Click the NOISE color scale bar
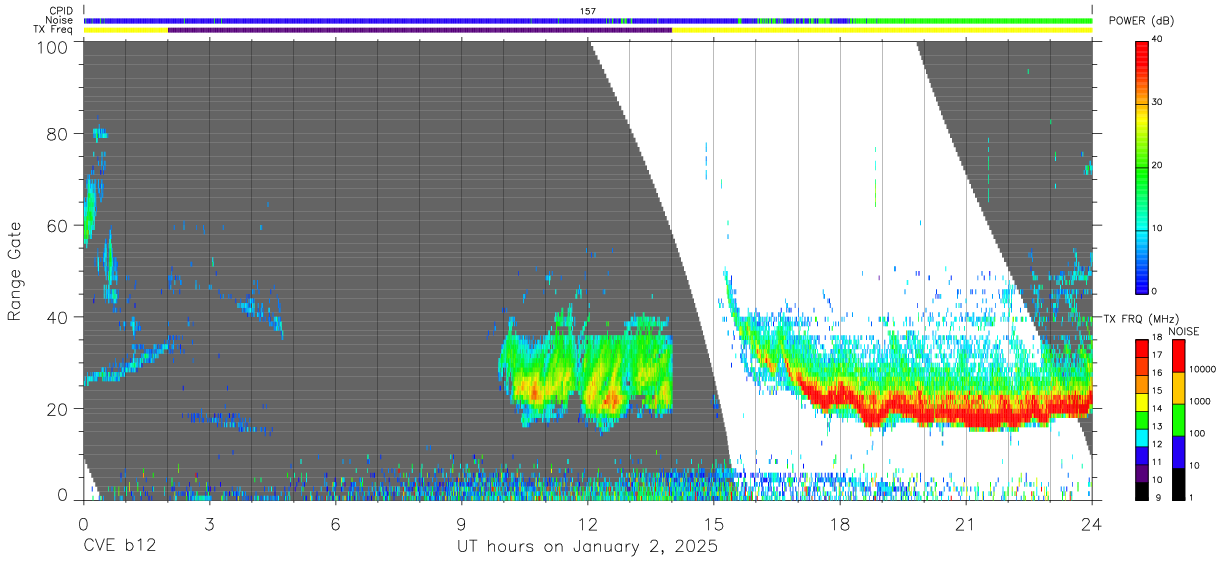This screenshot has width=1228, height=567. (1178, 420)
